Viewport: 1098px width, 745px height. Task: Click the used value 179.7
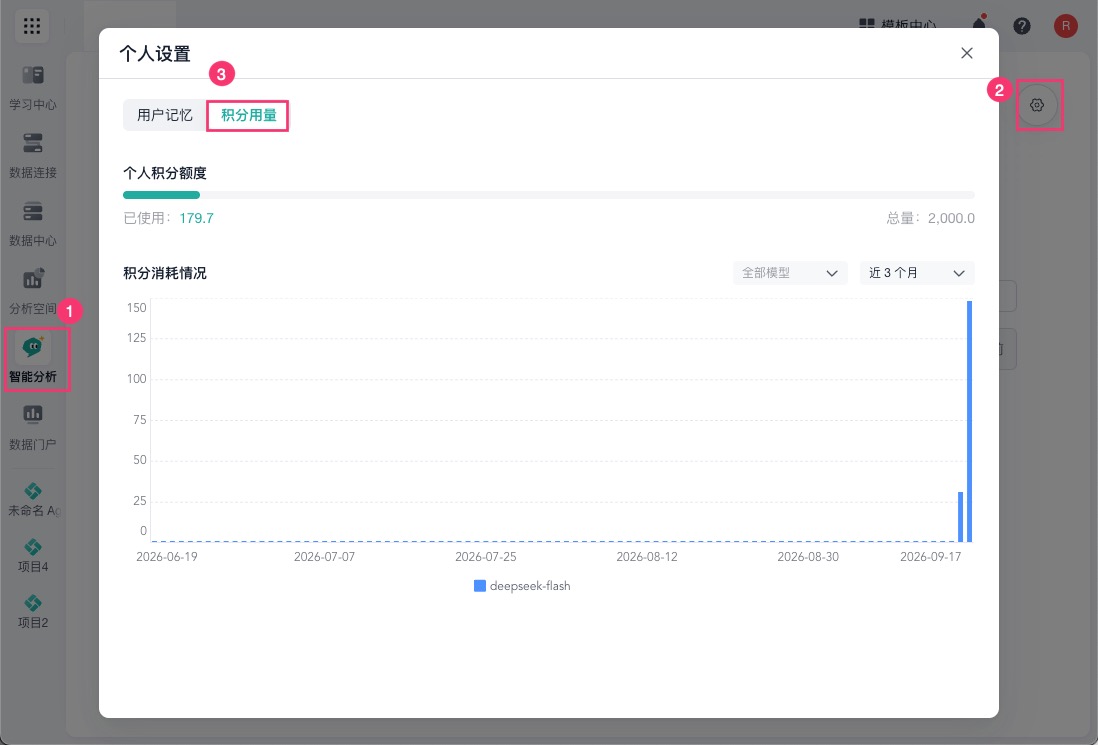(x=196, y=218)
